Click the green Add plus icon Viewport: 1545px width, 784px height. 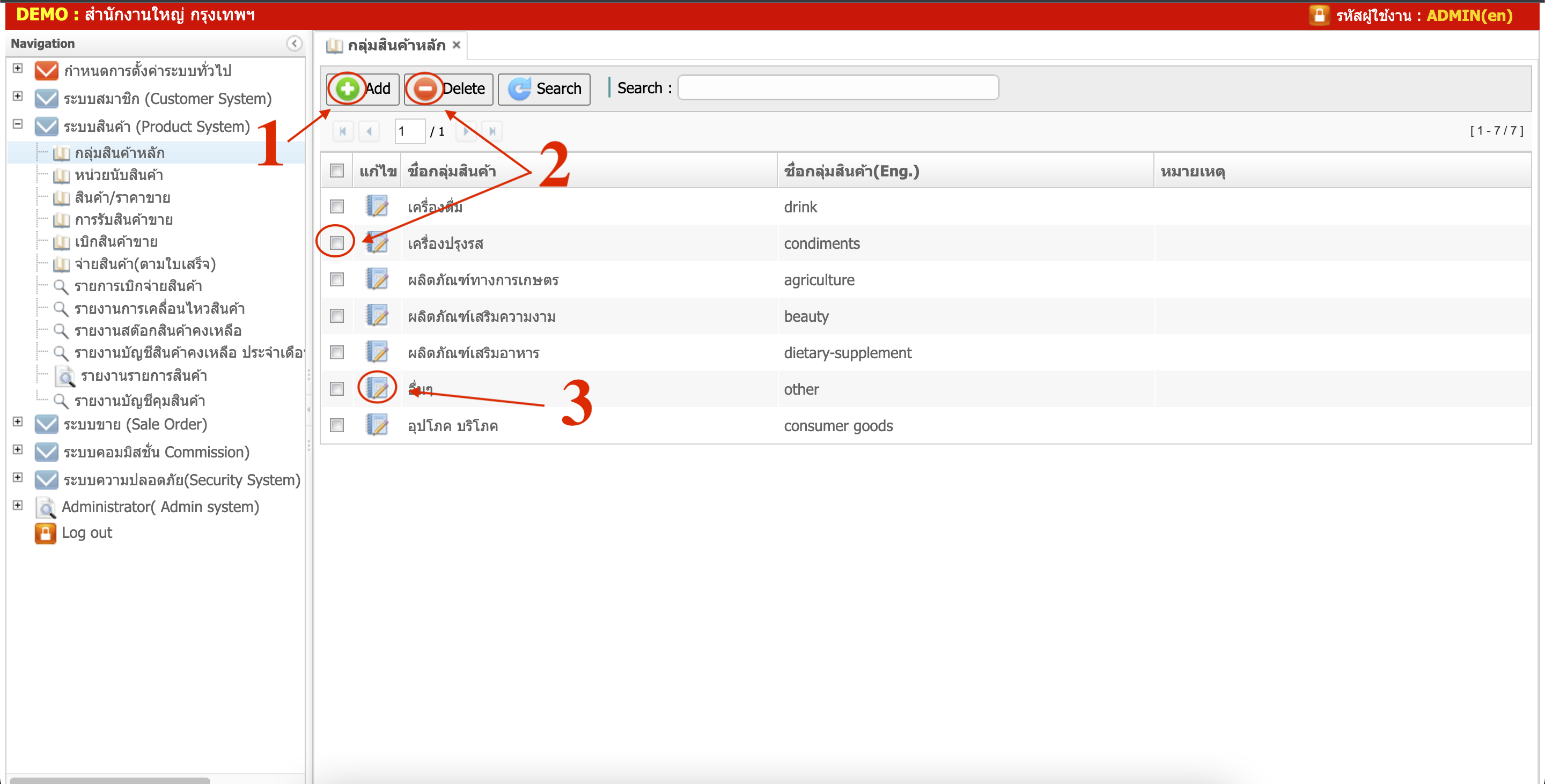pos(347,88)
